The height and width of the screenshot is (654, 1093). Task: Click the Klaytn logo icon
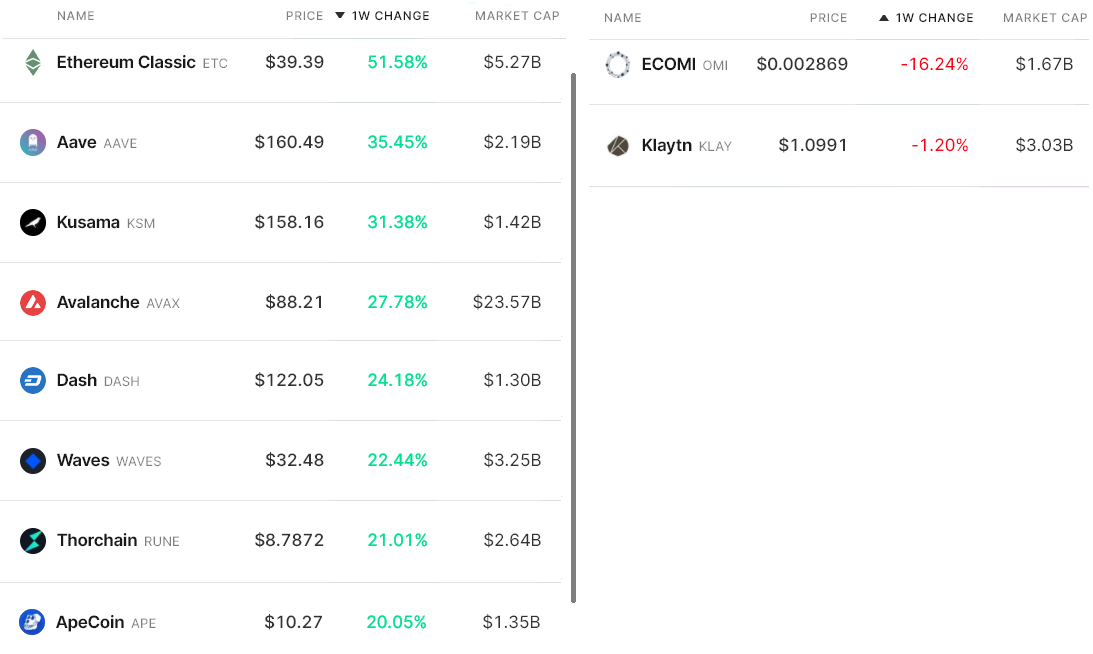coord(618,146)
